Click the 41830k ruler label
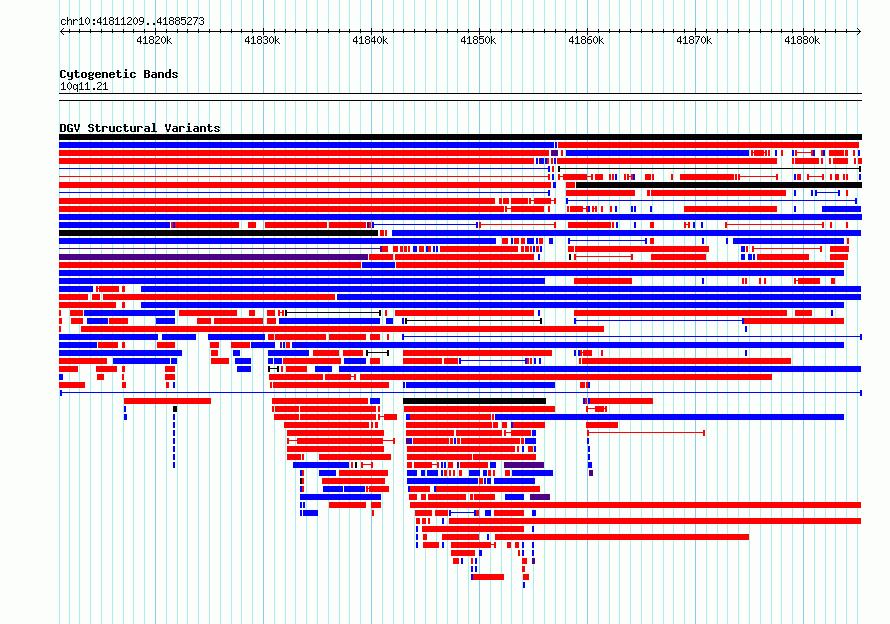Screen dimensions: 890x624 click(x=262, y=40)
